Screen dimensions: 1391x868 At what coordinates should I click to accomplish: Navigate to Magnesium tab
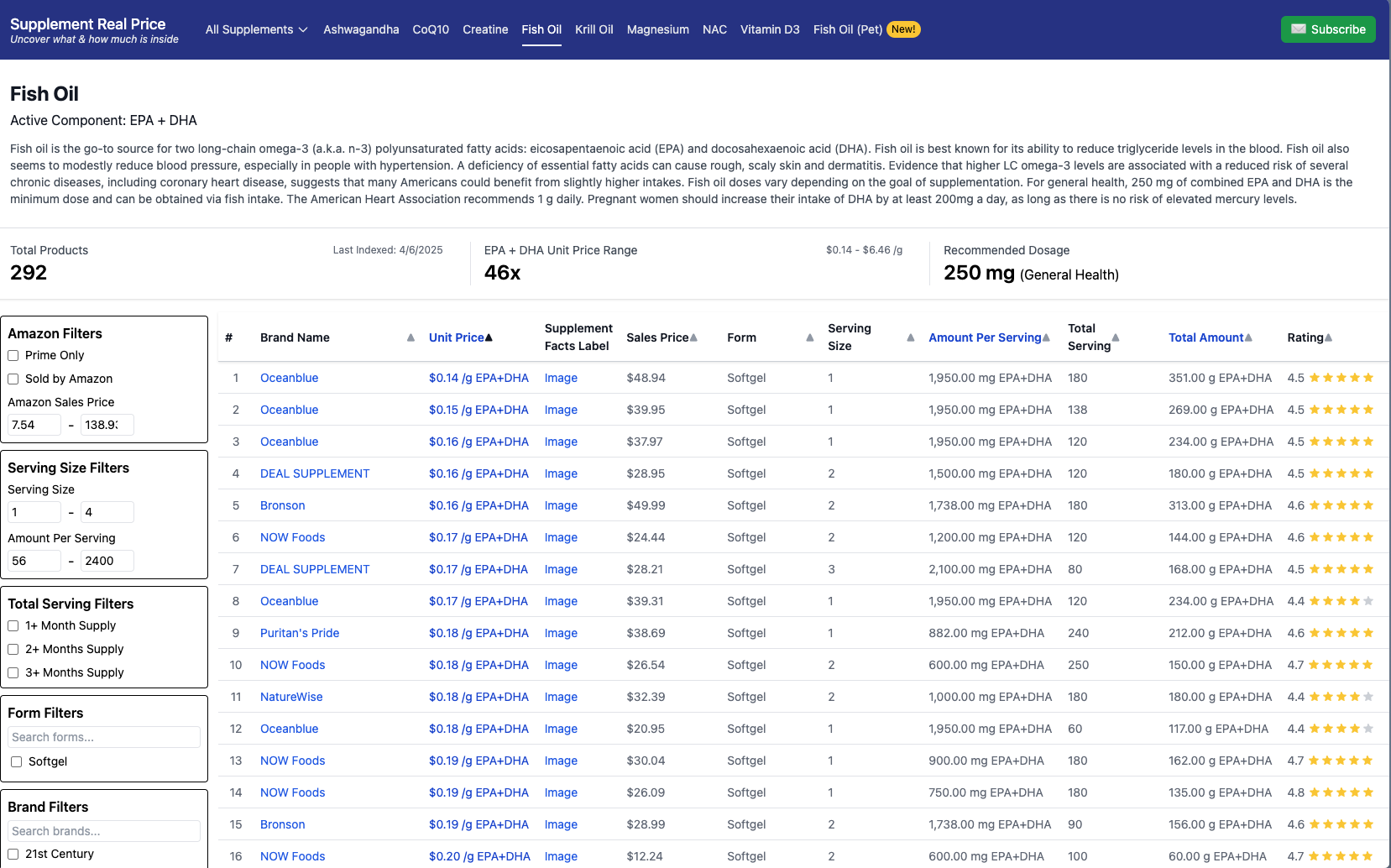(x=658, y=29)
